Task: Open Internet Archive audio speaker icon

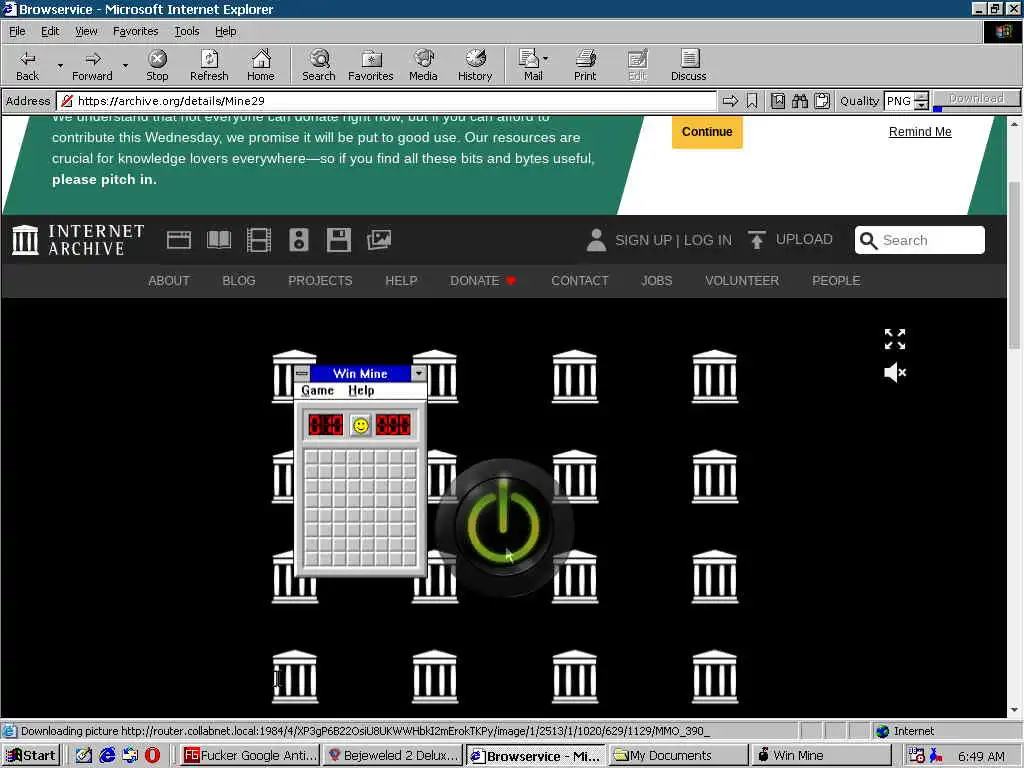Action: tap(298, 240)
